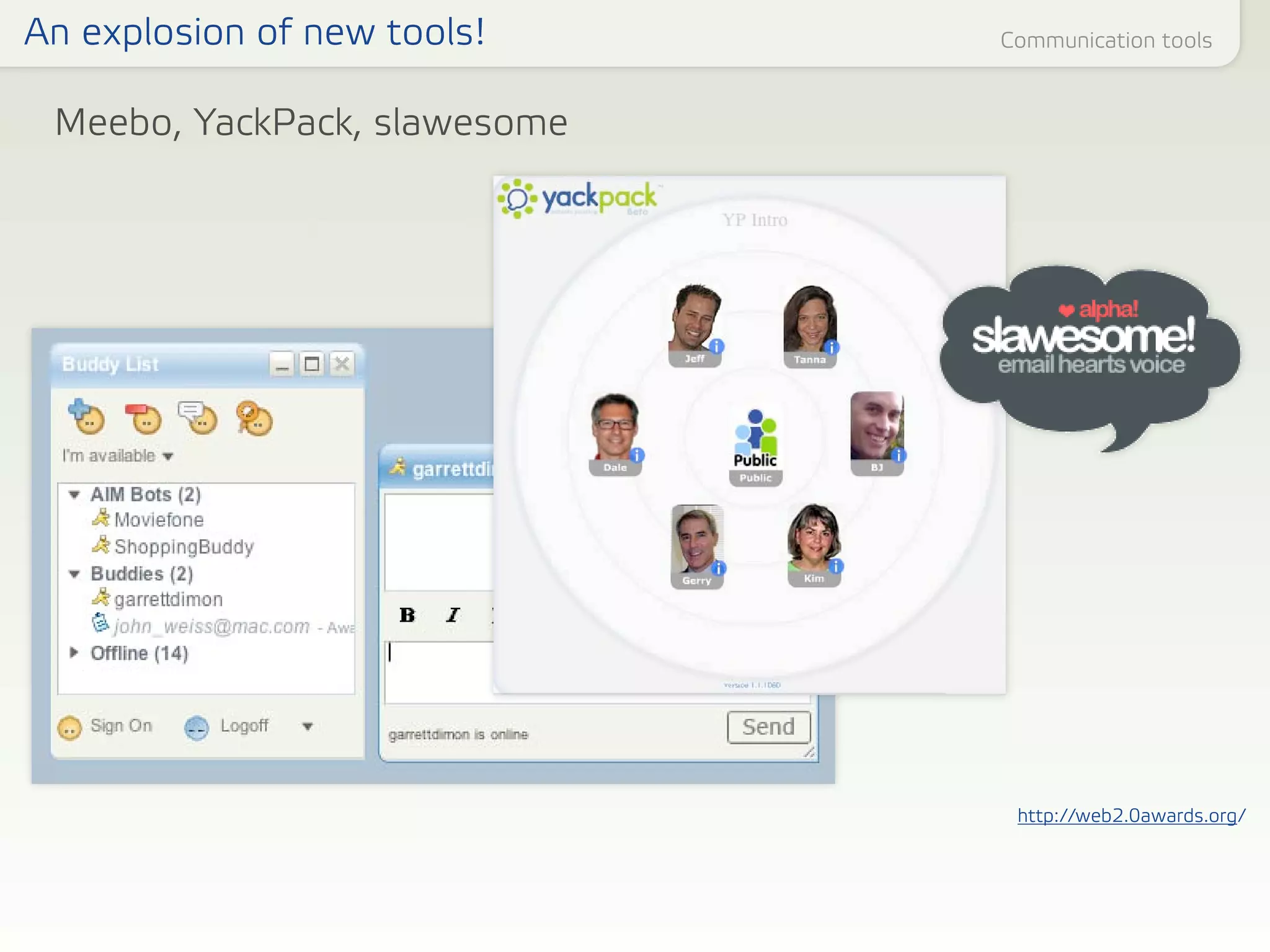
Task: Expand the Offline (14) group
Action: pyautogui.click(x=74, y=653)
